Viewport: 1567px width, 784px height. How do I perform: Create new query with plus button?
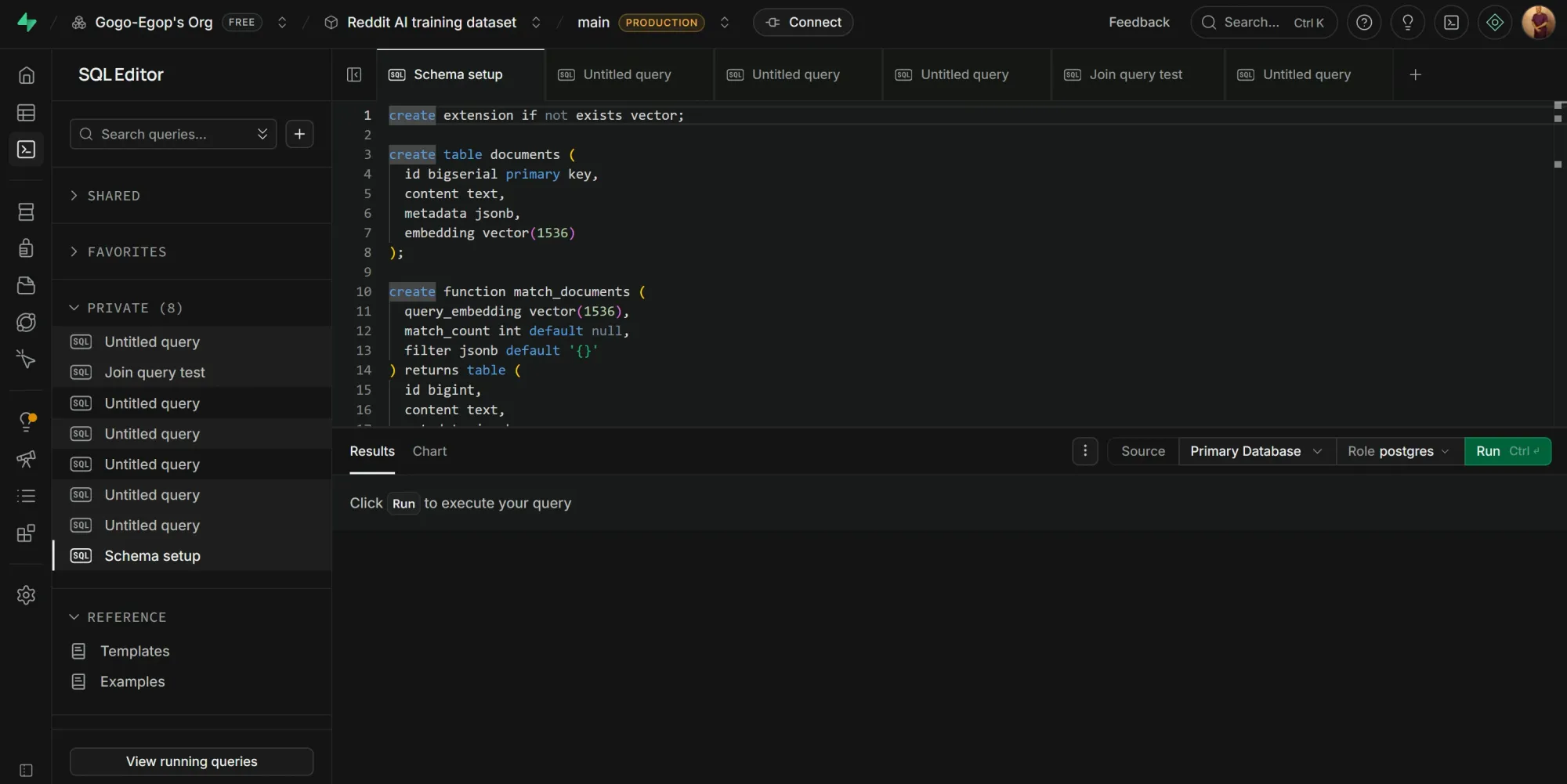pyautogui.click(x=299, y=134)
